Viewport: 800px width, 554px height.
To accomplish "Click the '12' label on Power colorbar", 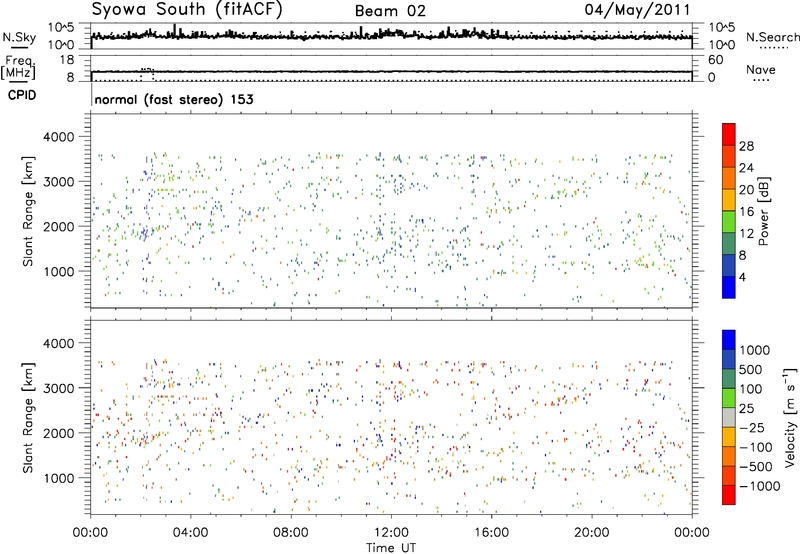I will 746,234.
